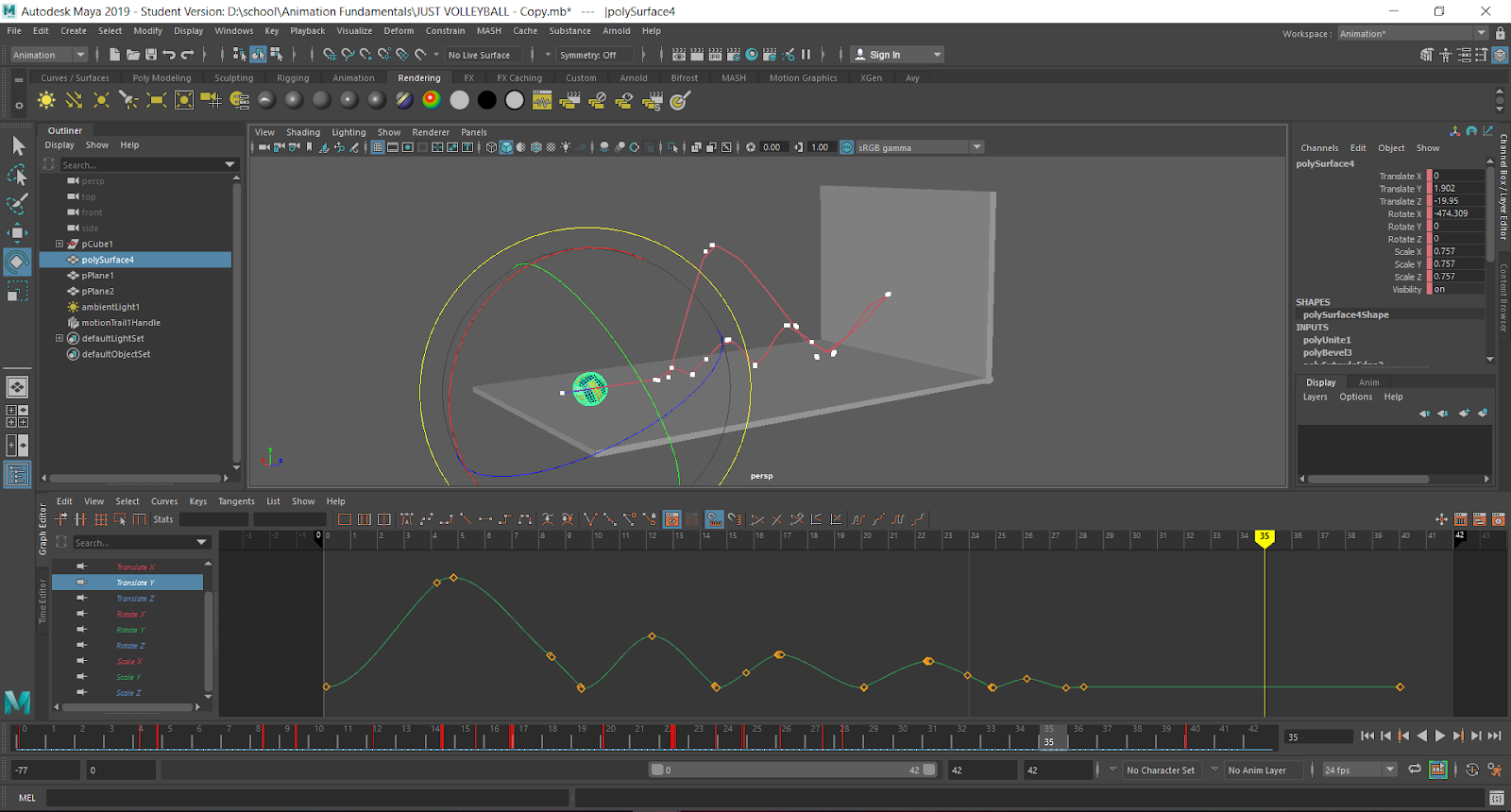Viewport: 1511px width, 812px height.
Task: Activate the Paint selection tool
Action: (17, 204)
